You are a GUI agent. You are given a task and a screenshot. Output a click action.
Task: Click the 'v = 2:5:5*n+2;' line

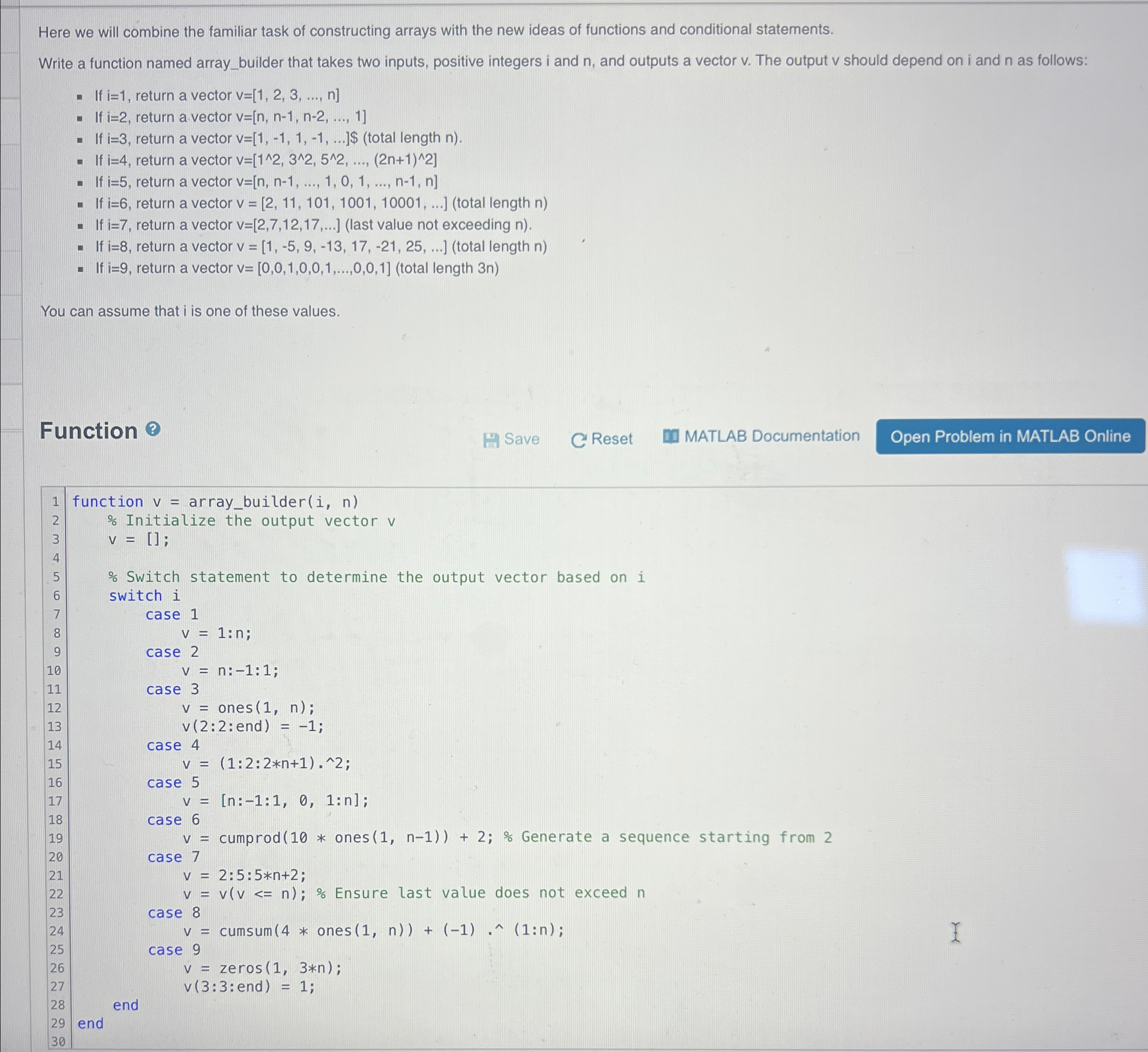[245, 875]
